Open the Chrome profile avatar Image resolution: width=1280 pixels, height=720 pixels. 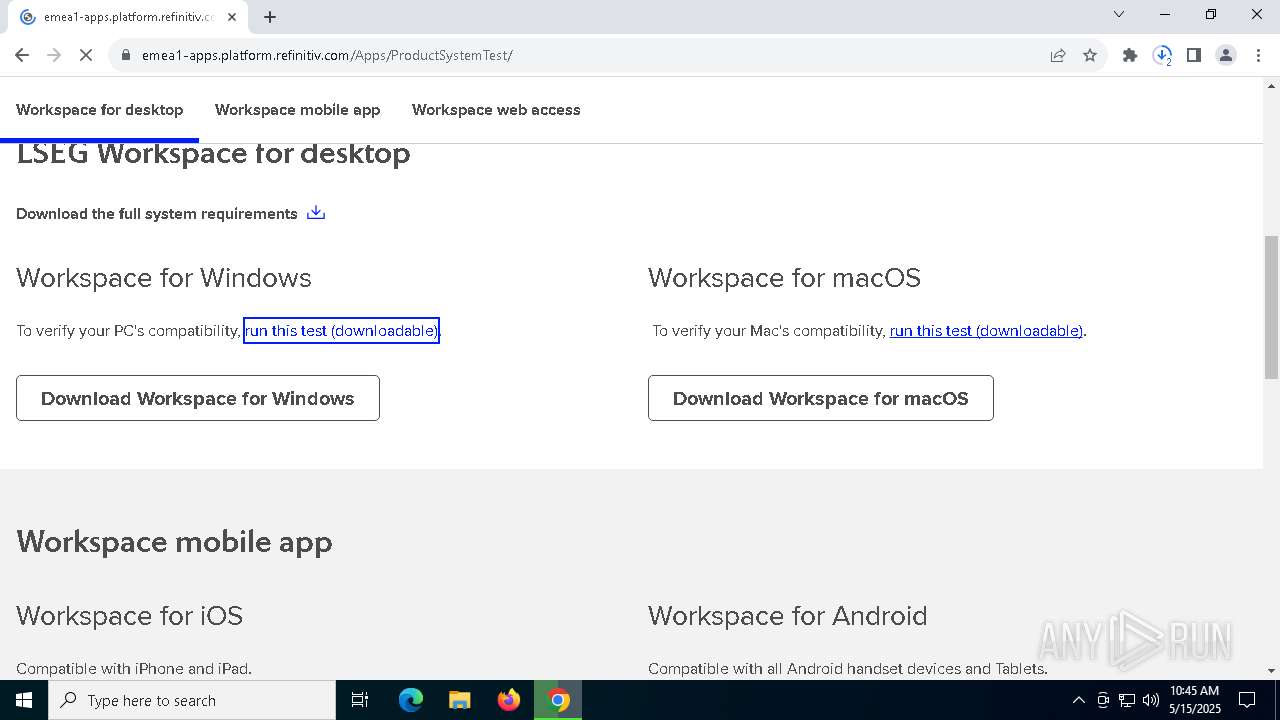click(1226, 55)
